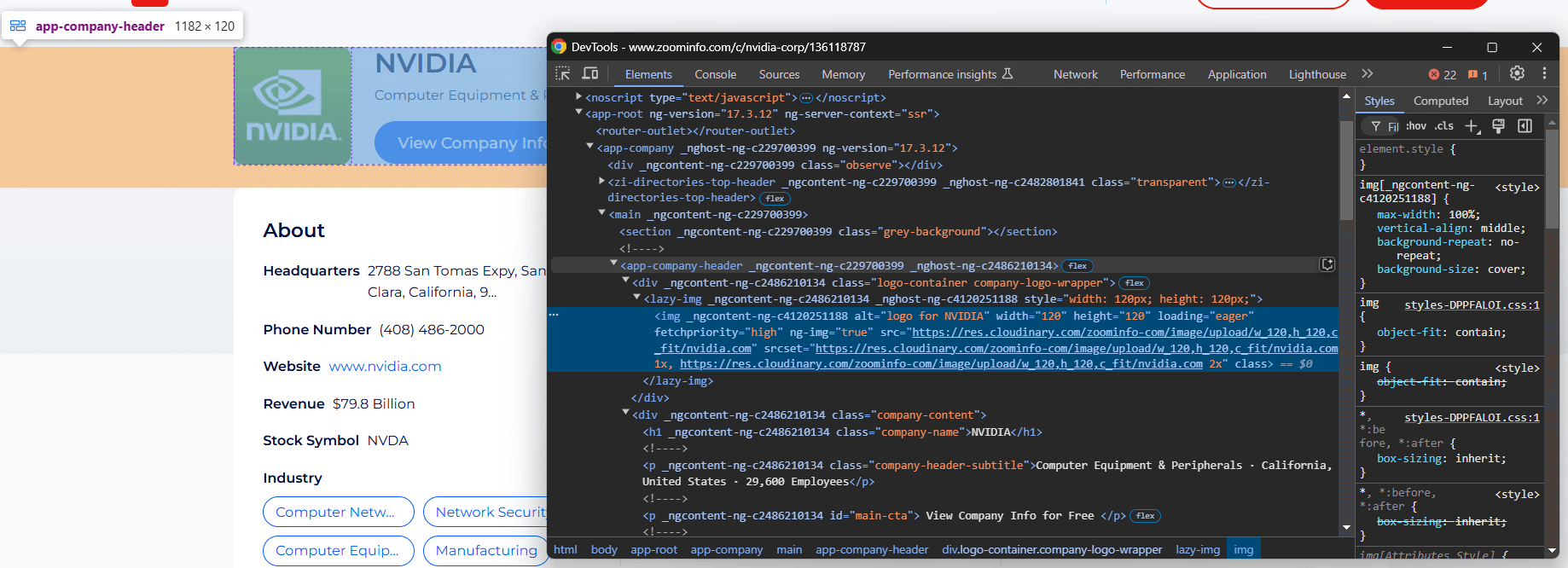Show more Styles sidebar tabs chevron

point(1542,101)
